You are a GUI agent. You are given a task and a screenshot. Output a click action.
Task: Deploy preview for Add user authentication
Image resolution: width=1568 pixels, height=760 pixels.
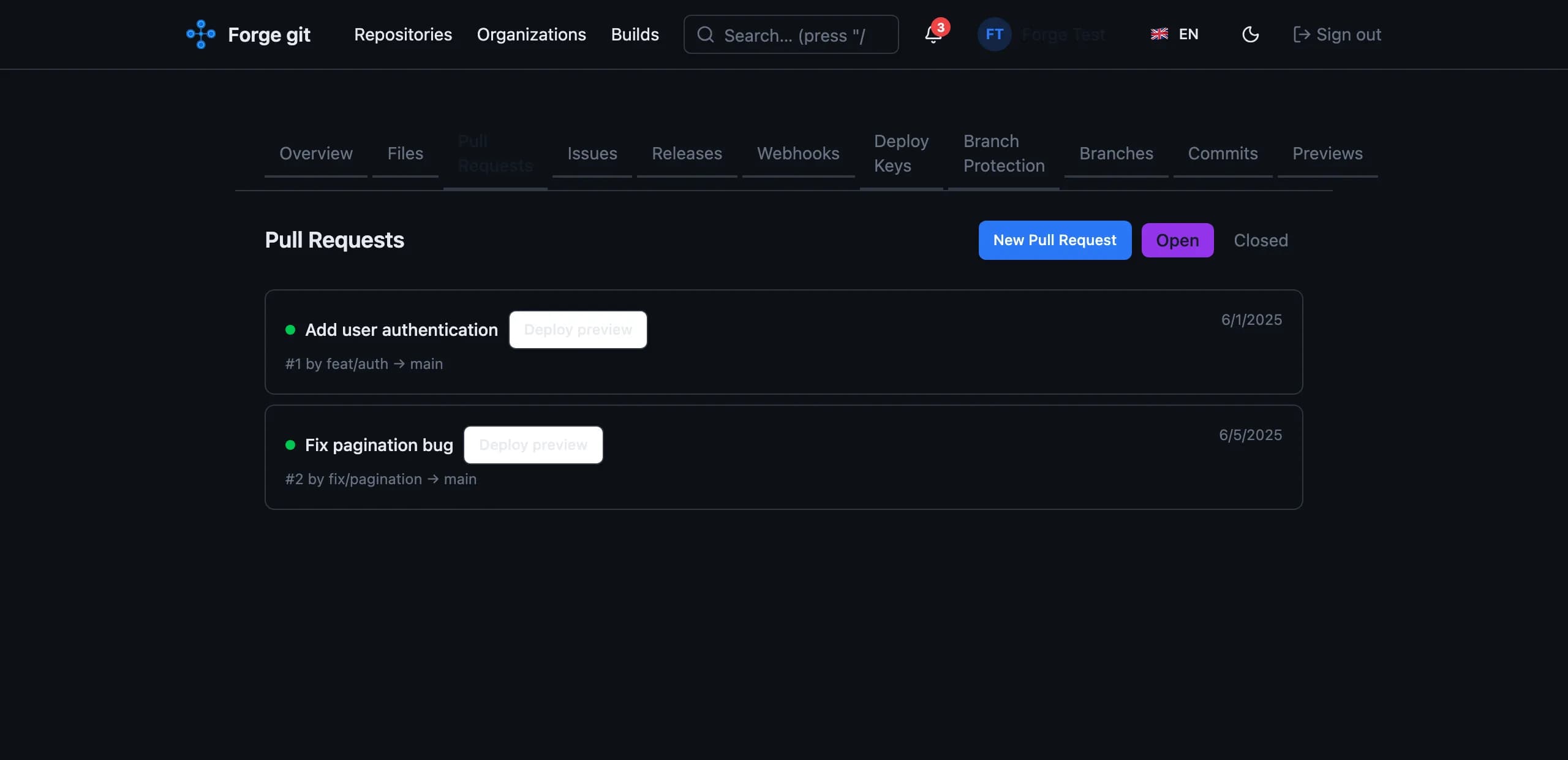click(578, 330)
